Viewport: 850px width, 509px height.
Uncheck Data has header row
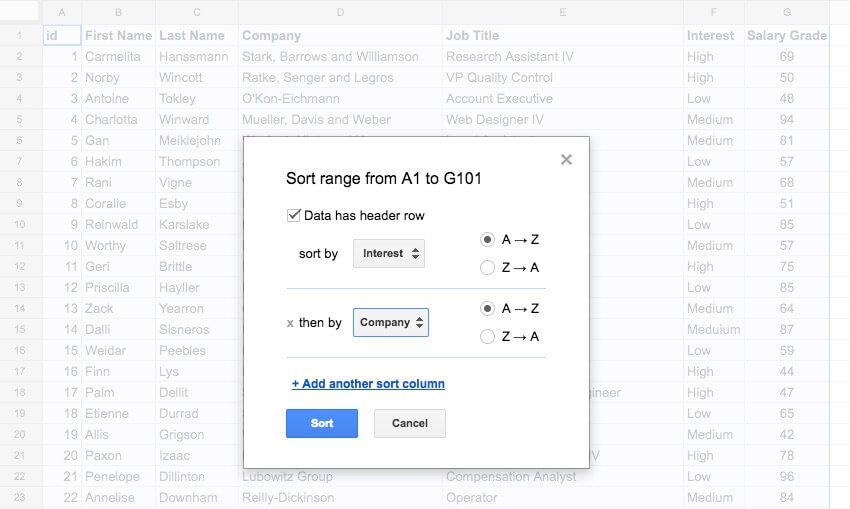(x=293, y=215)
